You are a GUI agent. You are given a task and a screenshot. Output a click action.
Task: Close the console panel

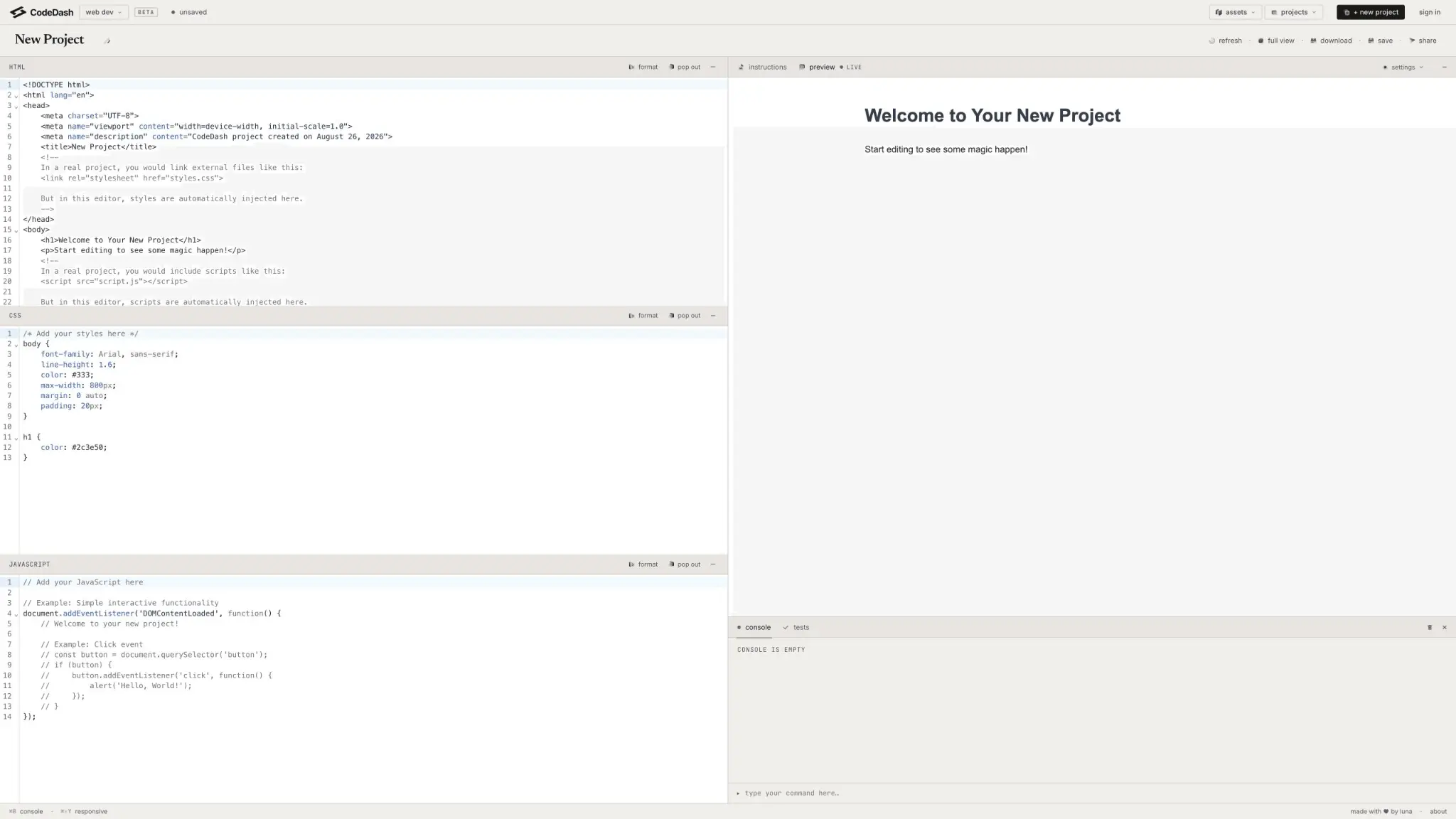click(x=1445, y=627)
